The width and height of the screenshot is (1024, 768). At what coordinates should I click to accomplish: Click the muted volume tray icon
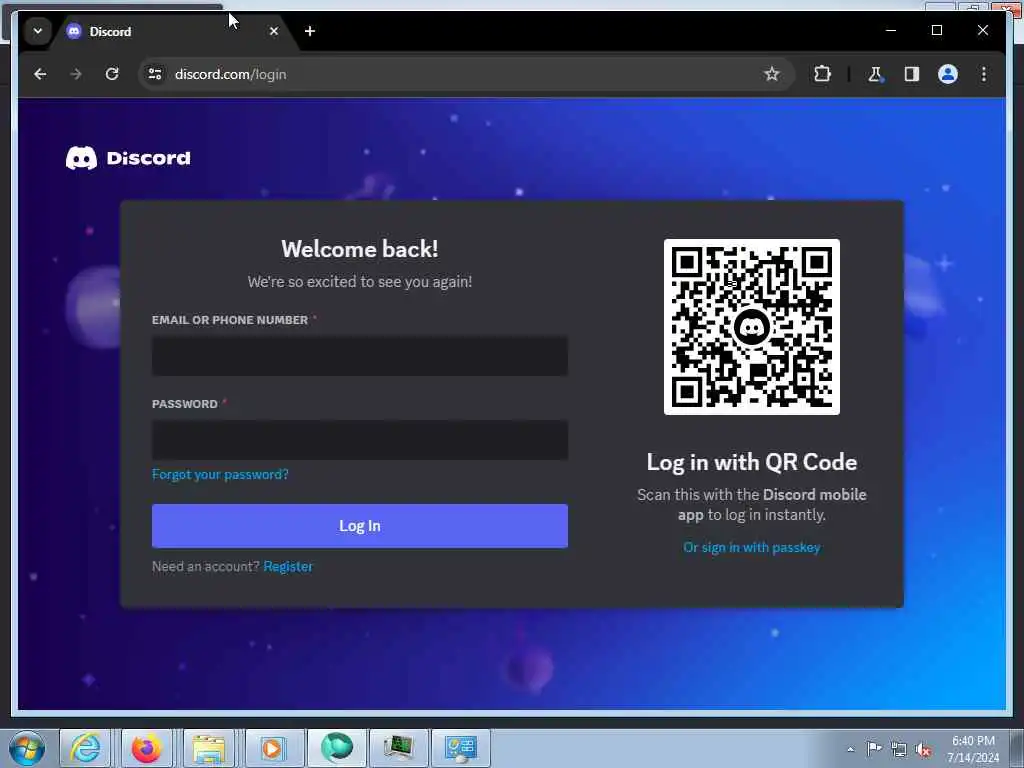pos(923,750)
